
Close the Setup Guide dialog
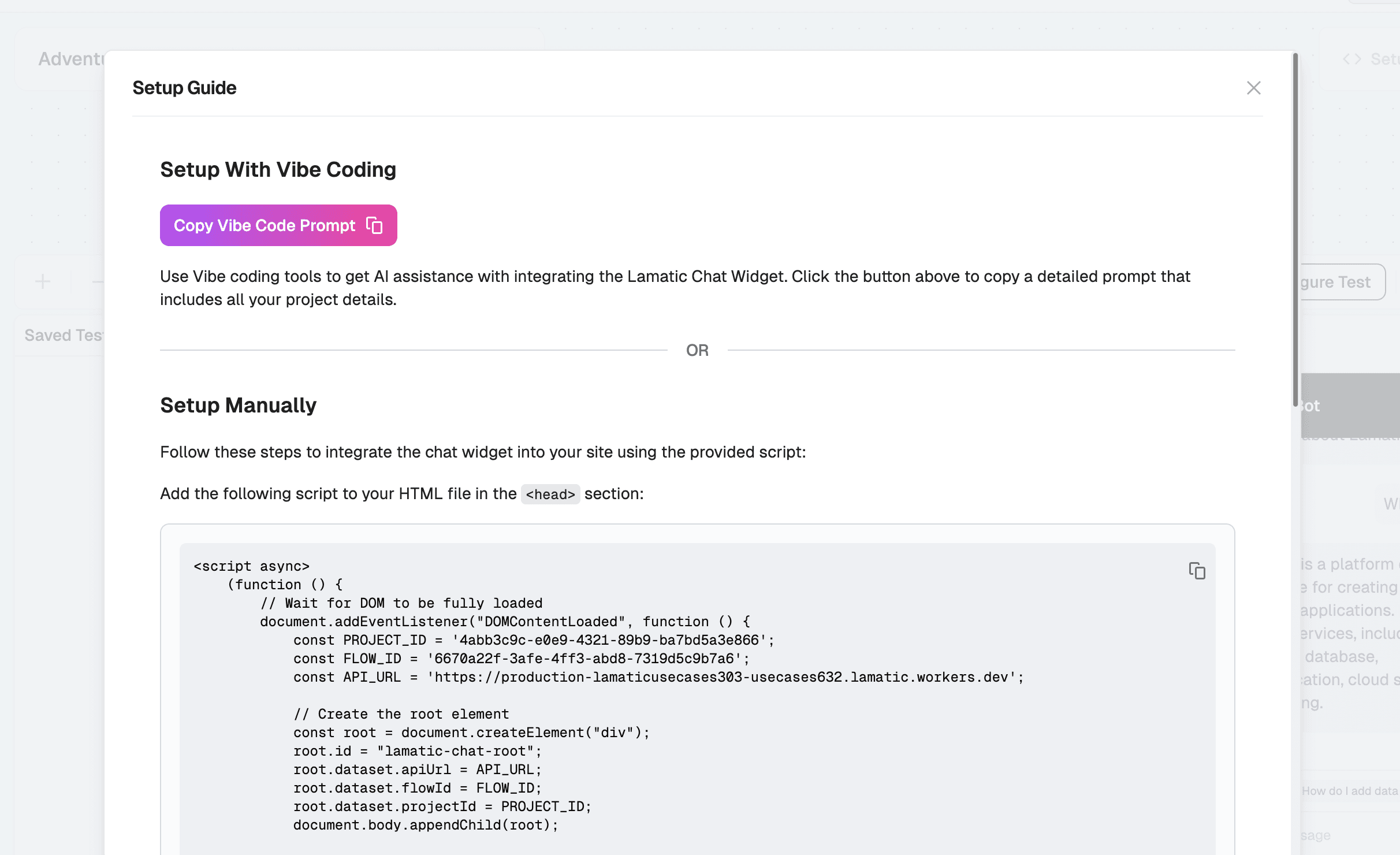(1253, 88)
